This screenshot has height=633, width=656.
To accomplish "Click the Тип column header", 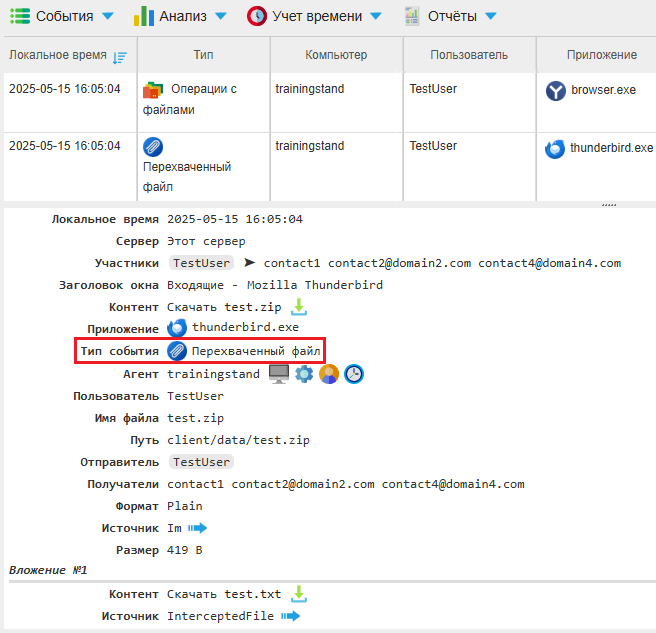I will [x=203, y=55].
